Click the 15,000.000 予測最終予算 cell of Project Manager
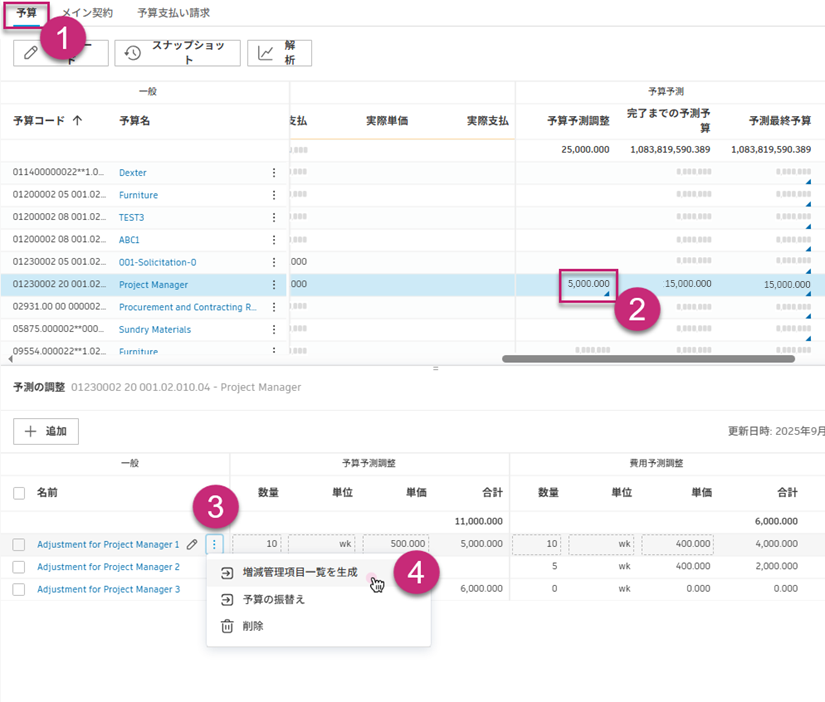This screenshot has width=825, height=702. [787, 285]
